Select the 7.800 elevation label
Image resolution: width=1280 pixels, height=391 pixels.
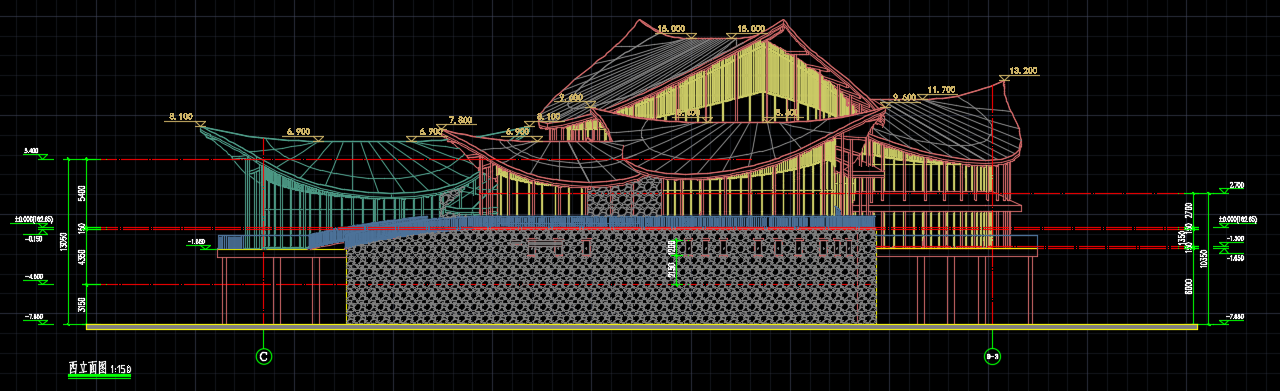[461, 120]
